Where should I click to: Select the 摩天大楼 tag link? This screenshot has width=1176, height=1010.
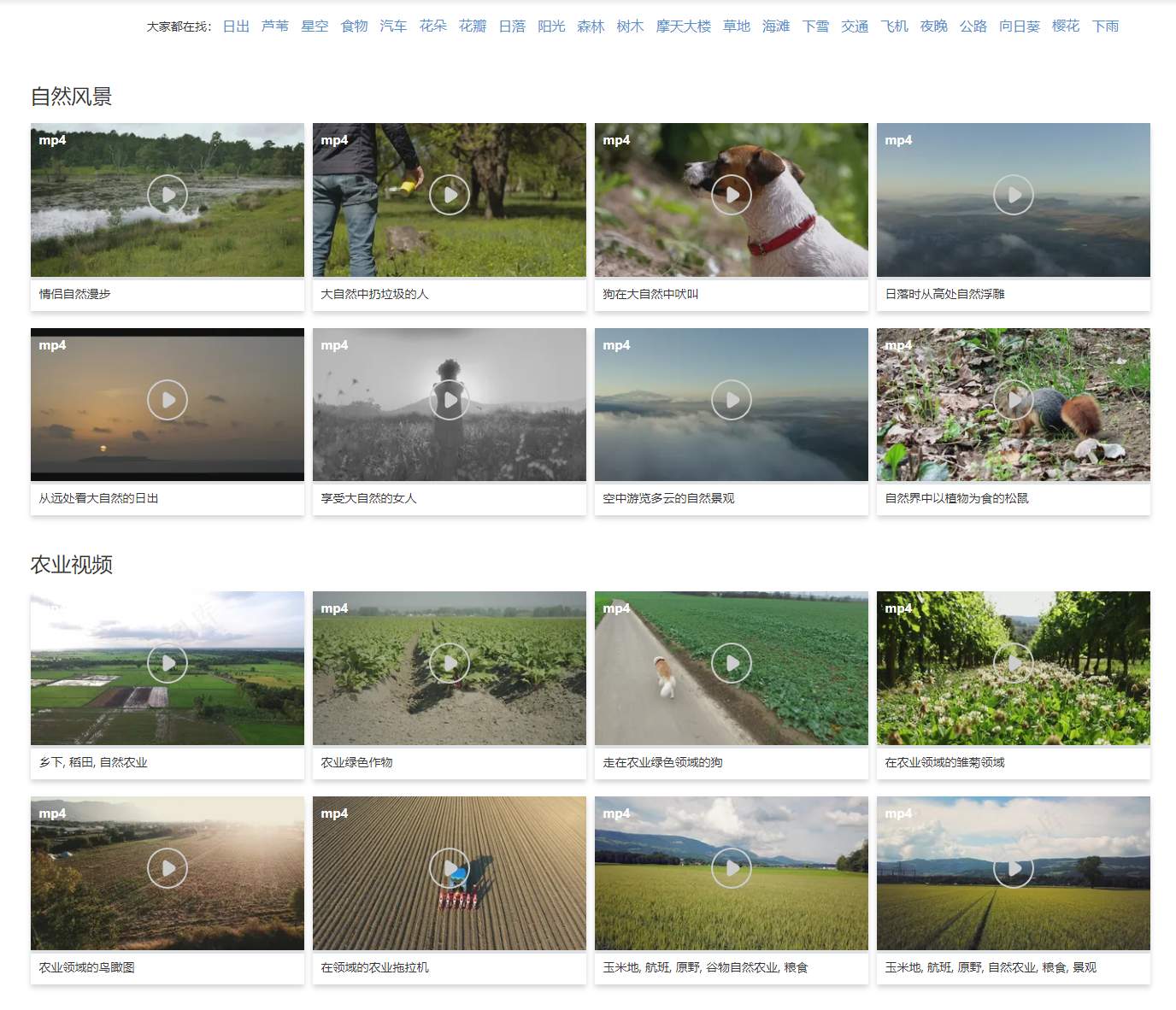click(683, 26)
